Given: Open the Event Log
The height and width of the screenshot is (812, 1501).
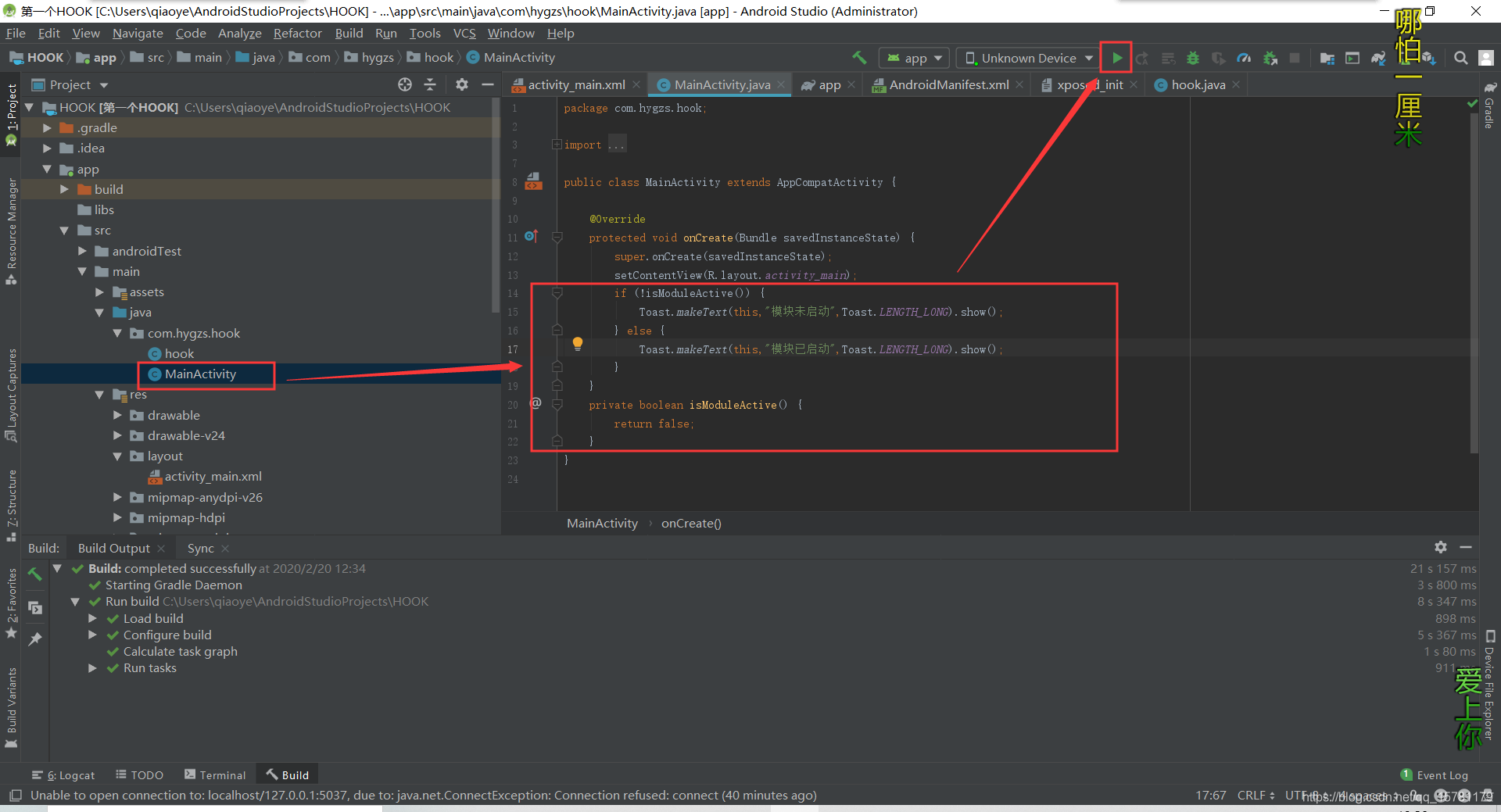Looking at the screenshot, I should [x=1435, y=774].
